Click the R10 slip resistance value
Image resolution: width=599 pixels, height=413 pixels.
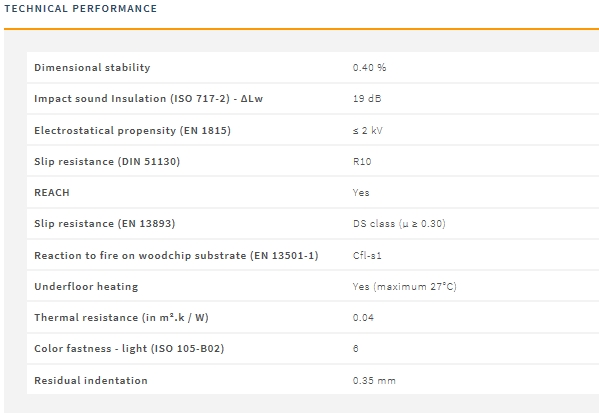[x=362, y=161]
